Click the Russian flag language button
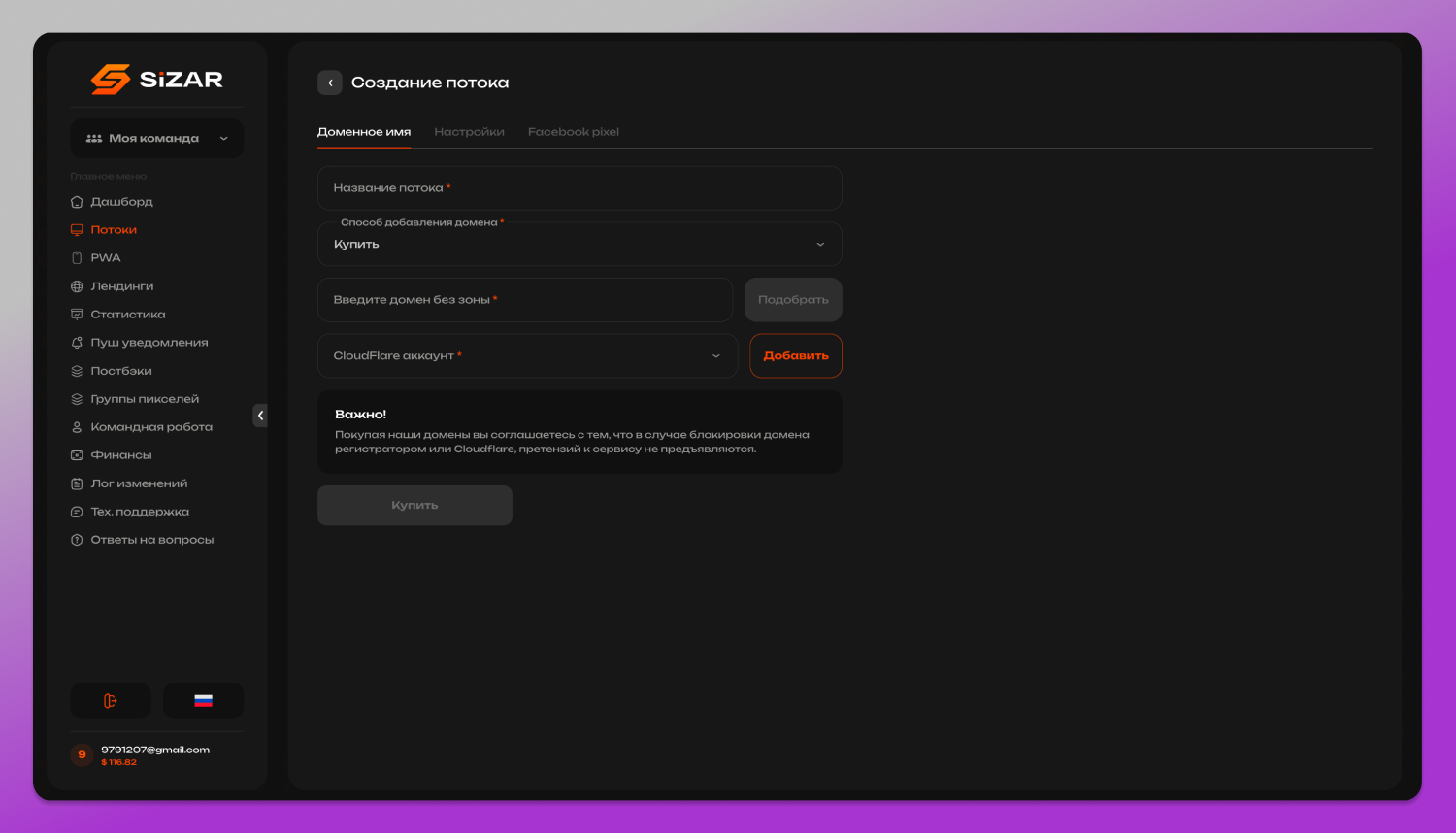 click(203, 701)
